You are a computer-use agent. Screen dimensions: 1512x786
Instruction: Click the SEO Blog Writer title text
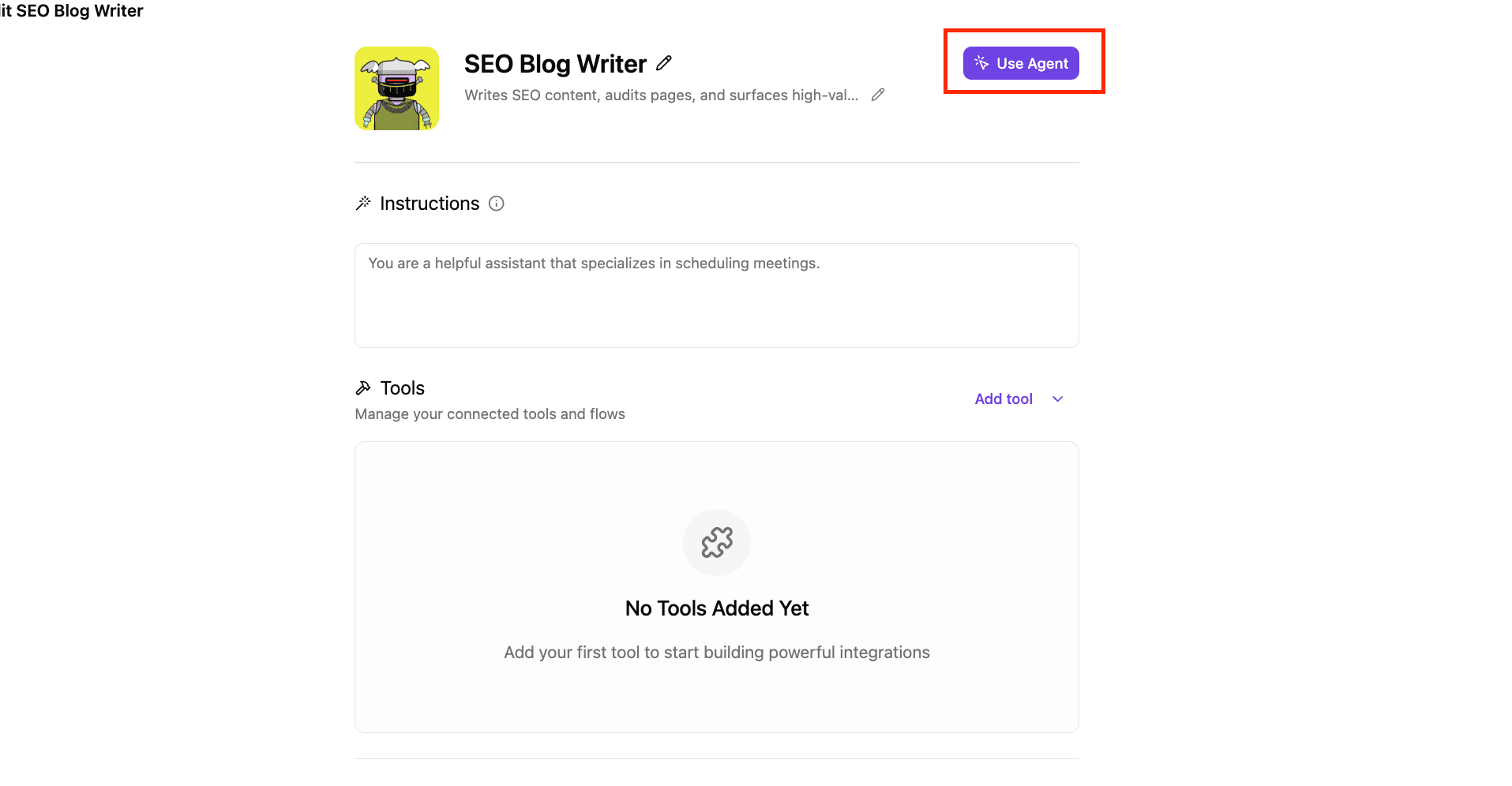click(x=555, y=64)
